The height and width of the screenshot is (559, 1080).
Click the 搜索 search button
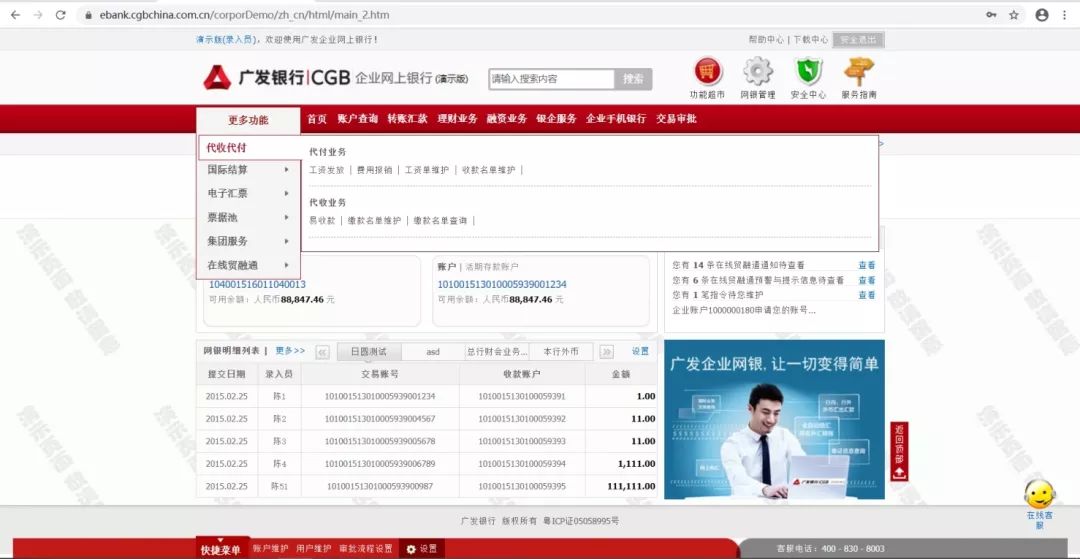click(633, 79)
